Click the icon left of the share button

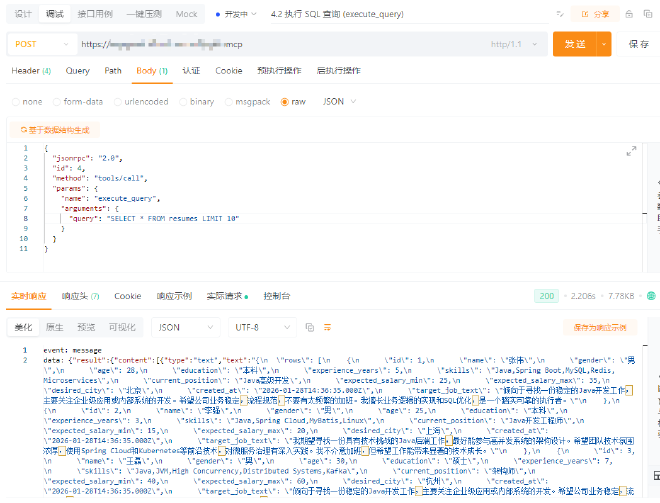pos(560,14)
